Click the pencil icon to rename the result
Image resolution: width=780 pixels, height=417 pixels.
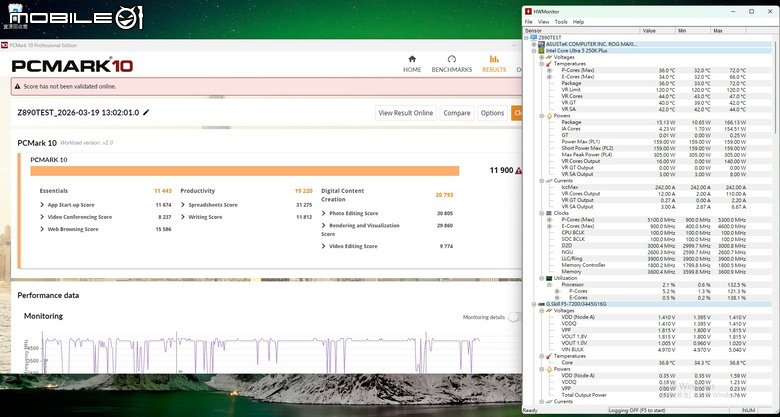[x=146, y=112]
